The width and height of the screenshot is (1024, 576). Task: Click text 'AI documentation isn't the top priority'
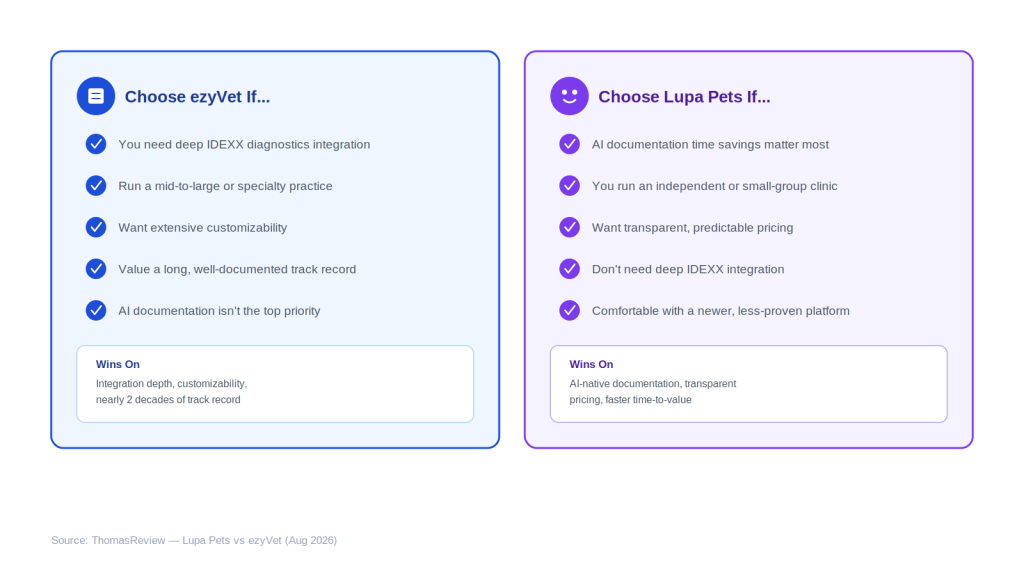coord(219,311)
